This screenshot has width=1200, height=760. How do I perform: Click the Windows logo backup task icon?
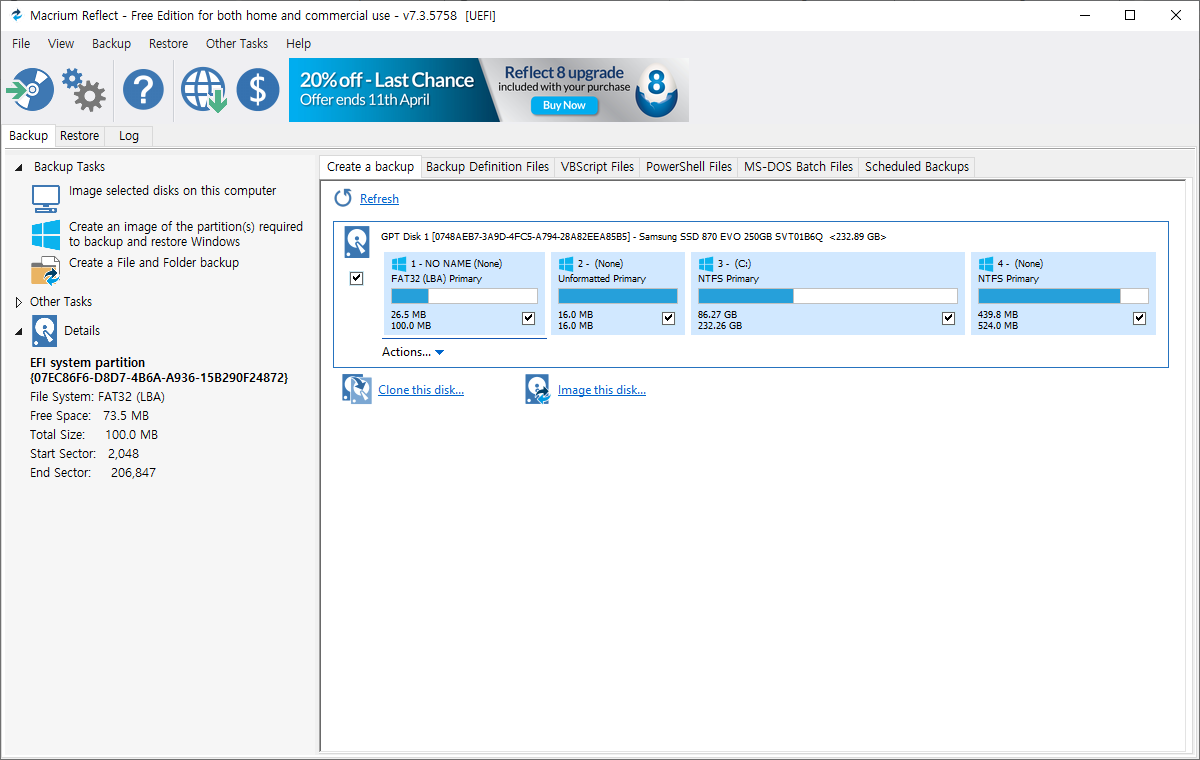pos(46,235)
